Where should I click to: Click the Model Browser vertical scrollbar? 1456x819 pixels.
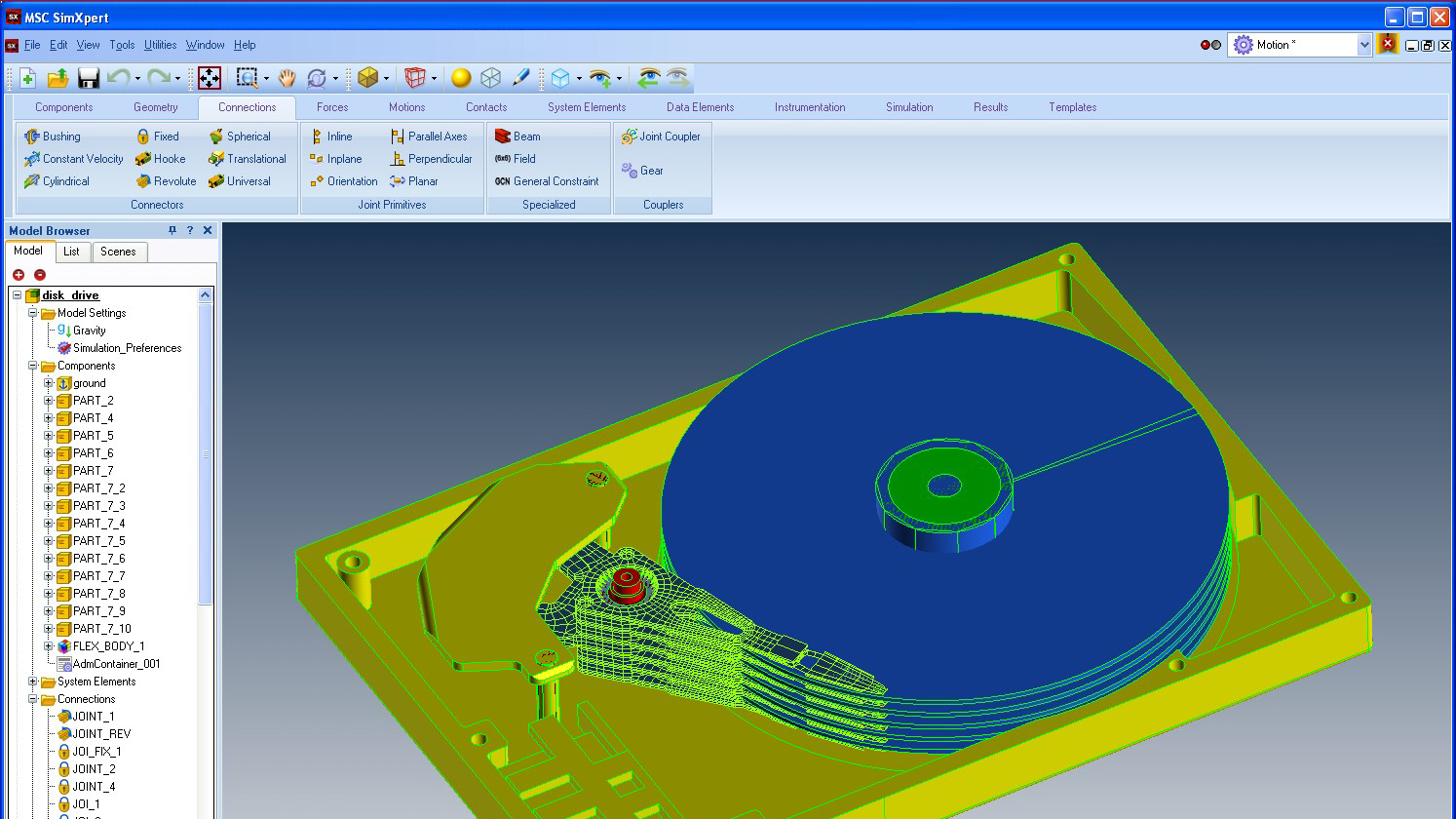click(205, 453)
